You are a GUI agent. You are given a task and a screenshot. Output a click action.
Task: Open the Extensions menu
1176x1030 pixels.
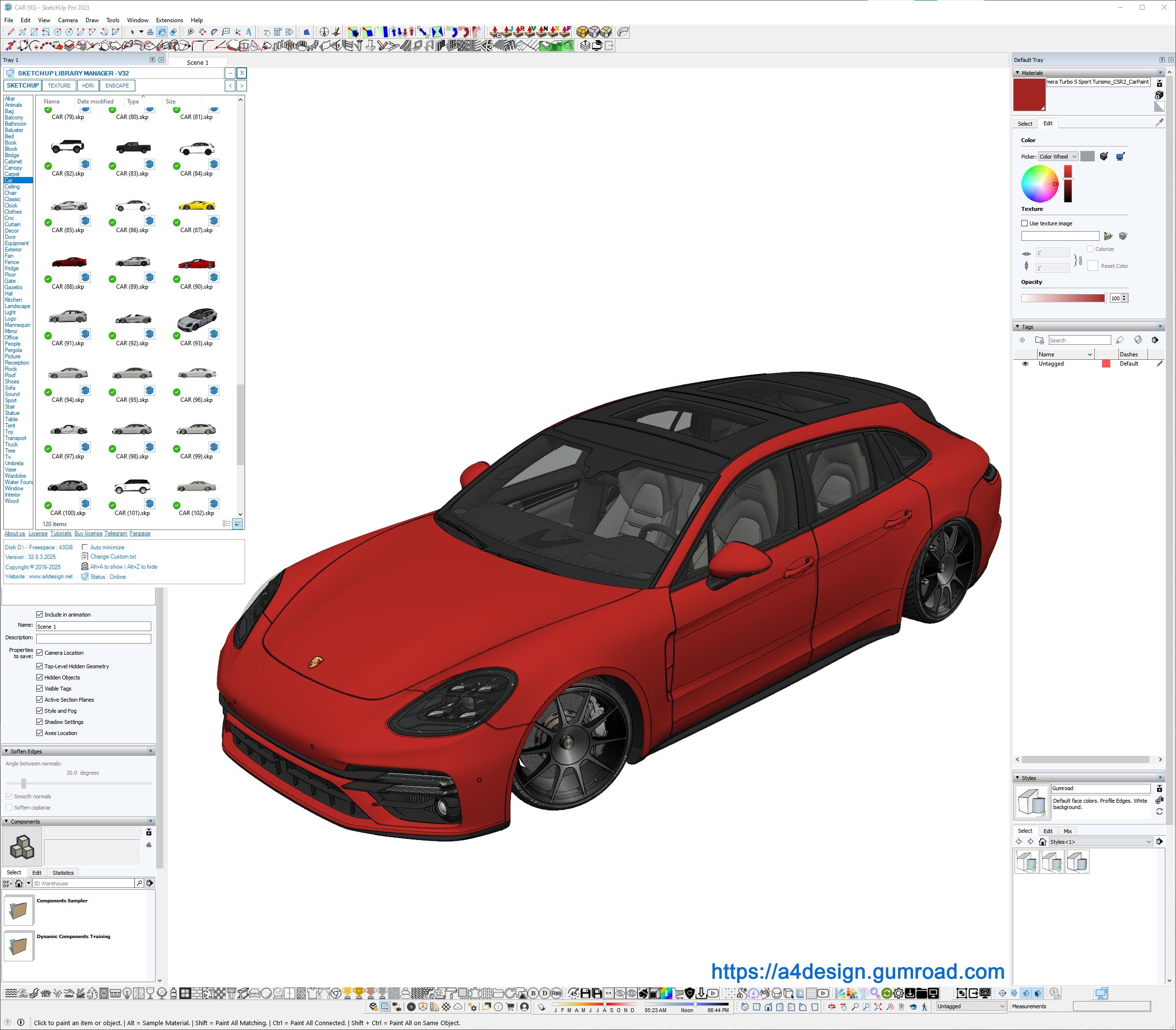click(x=169, y=20)
